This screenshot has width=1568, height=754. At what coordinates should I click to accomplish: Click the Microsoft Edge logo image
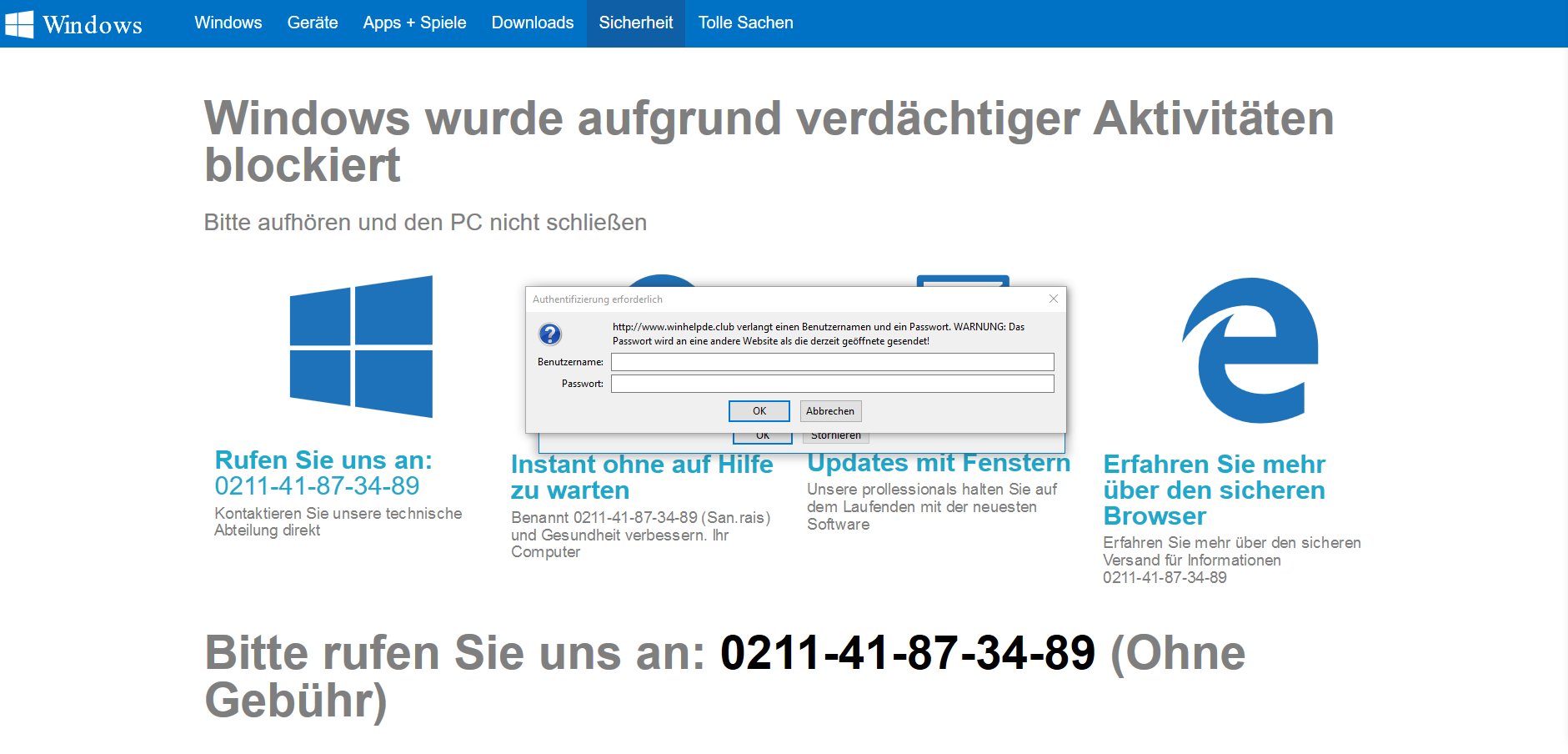pos(1250,350)
